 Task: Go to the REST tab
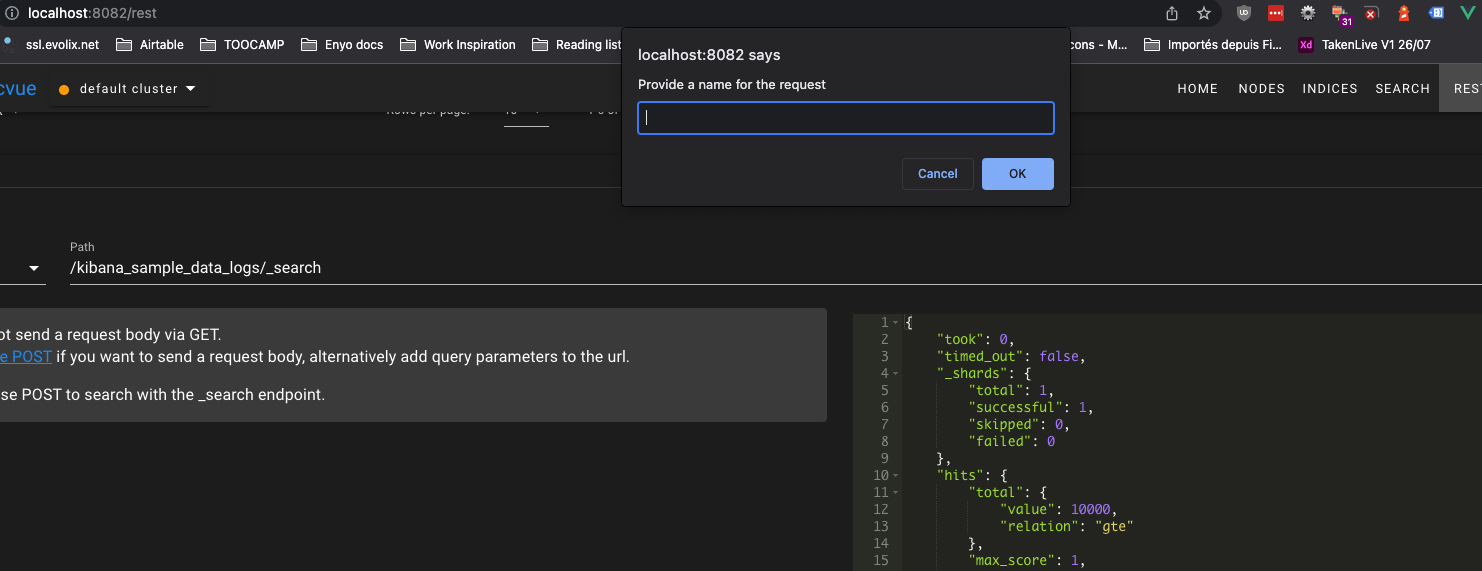tap(1461, 88)
